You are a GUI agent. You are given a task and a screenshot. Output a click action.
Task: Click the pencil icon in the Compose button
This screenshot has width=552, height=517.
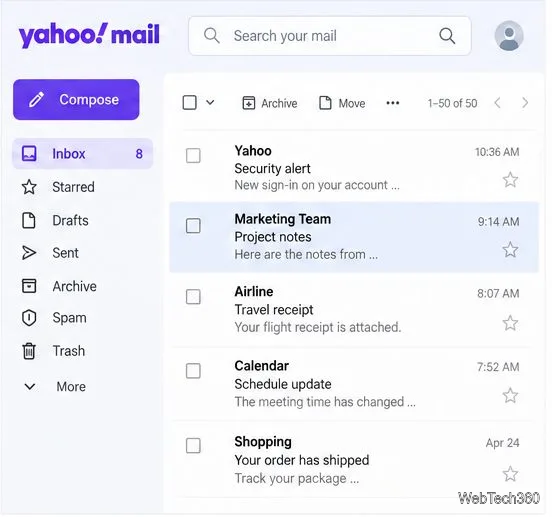pos(37,100)
